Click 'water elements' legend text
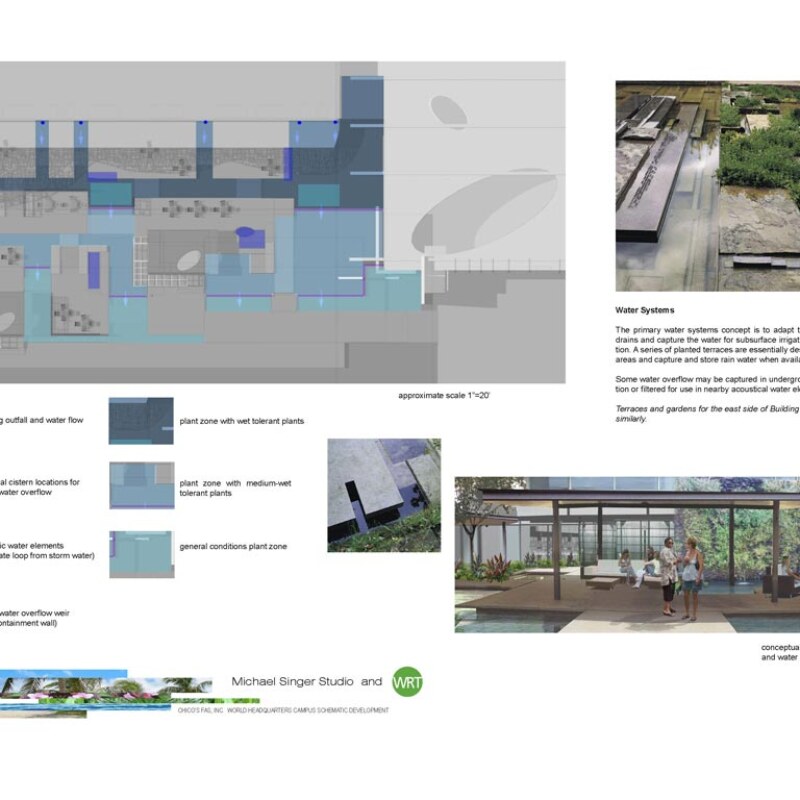Image resolution: width=800 pixels, height=800 pixels. 47,551
